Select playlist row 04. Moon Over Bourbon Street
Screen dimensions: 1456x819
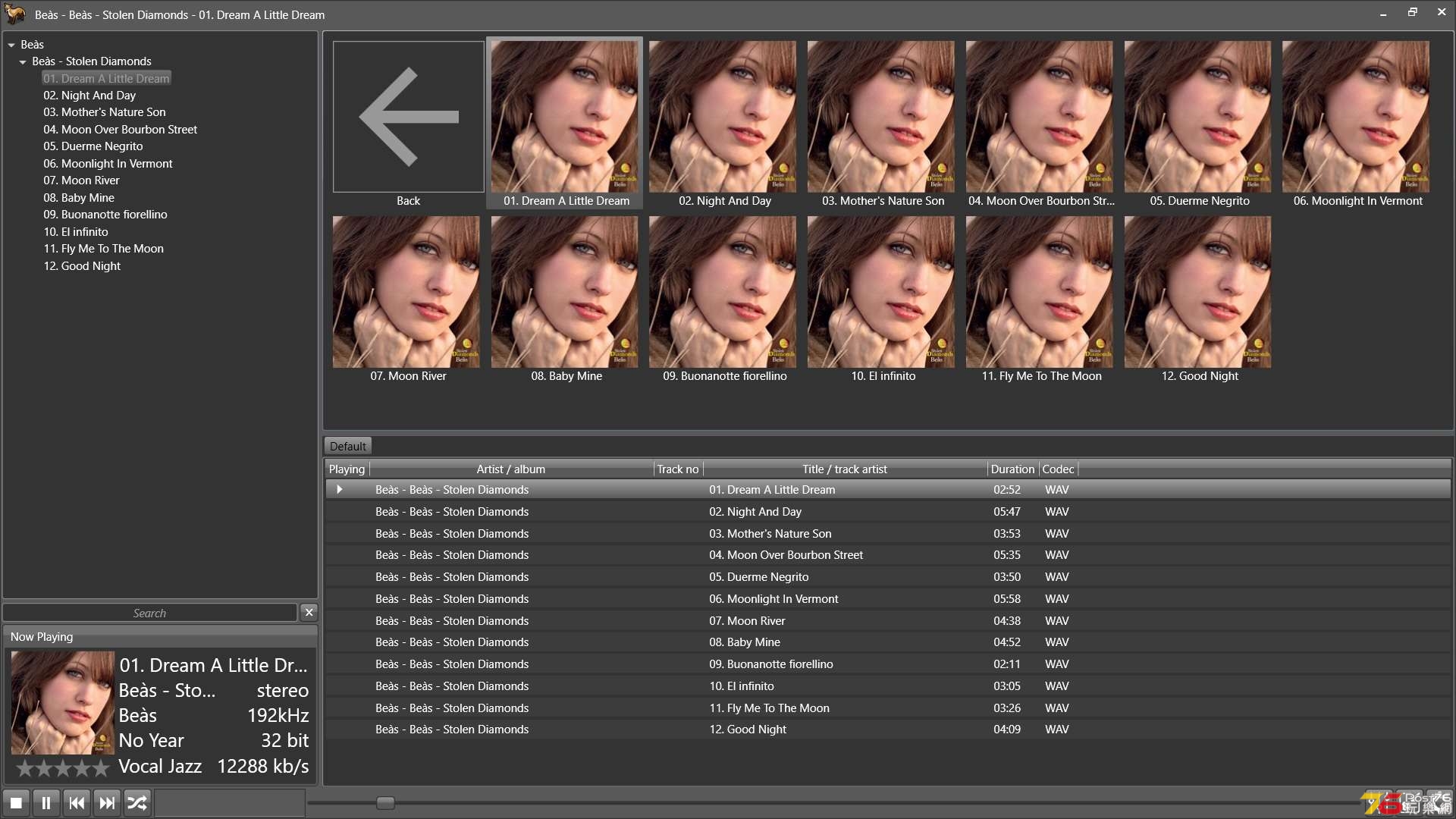tap(888, 555)
